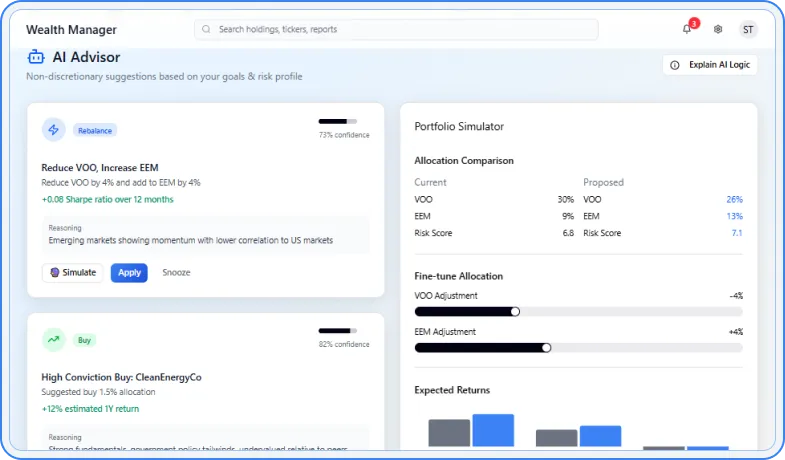
Task: Click the EEM Adjustment slider handle
Action: pos(546,348)
